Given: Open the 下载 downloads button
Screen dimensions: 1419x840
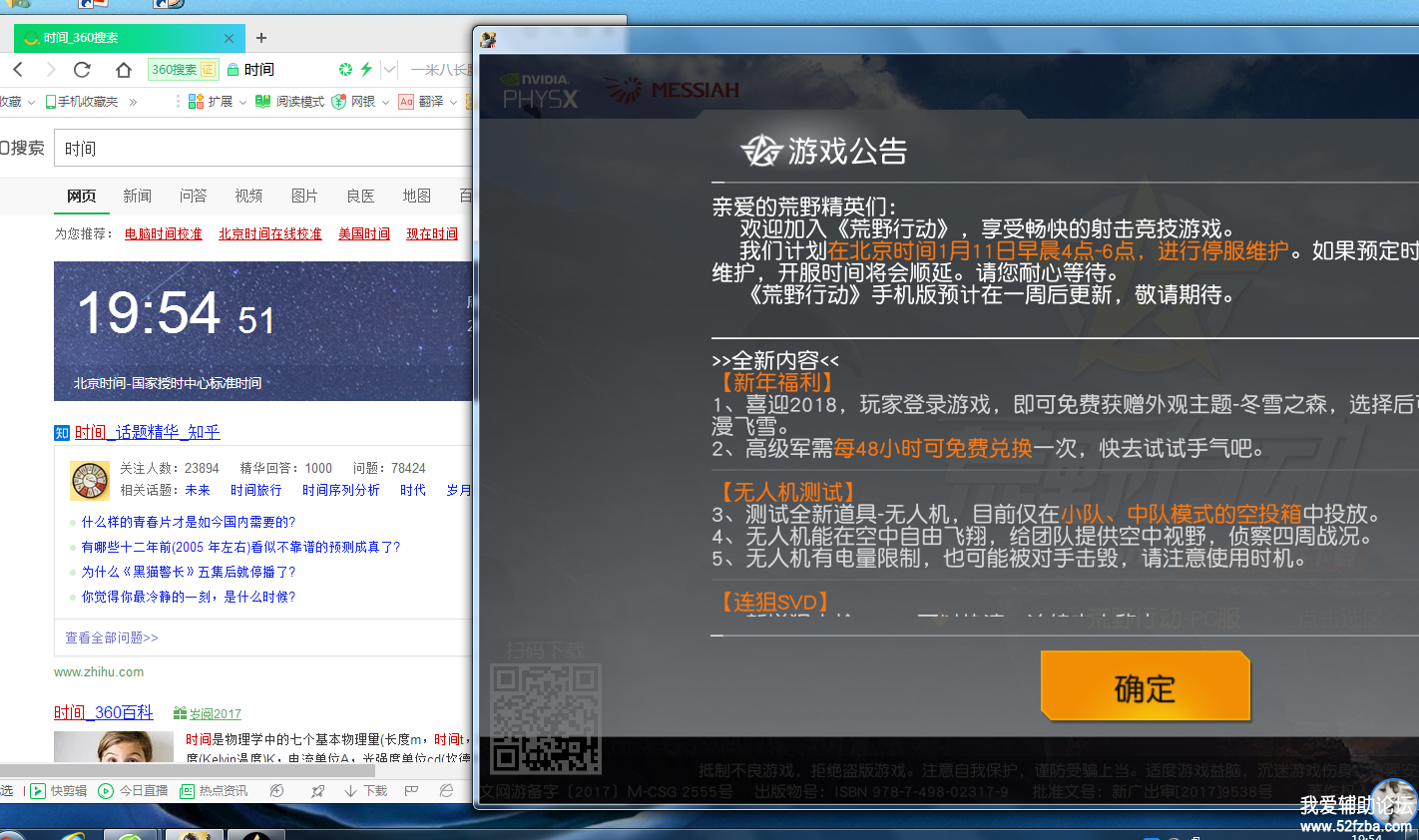Looking at the screenshot, I should tap(366, 790).
